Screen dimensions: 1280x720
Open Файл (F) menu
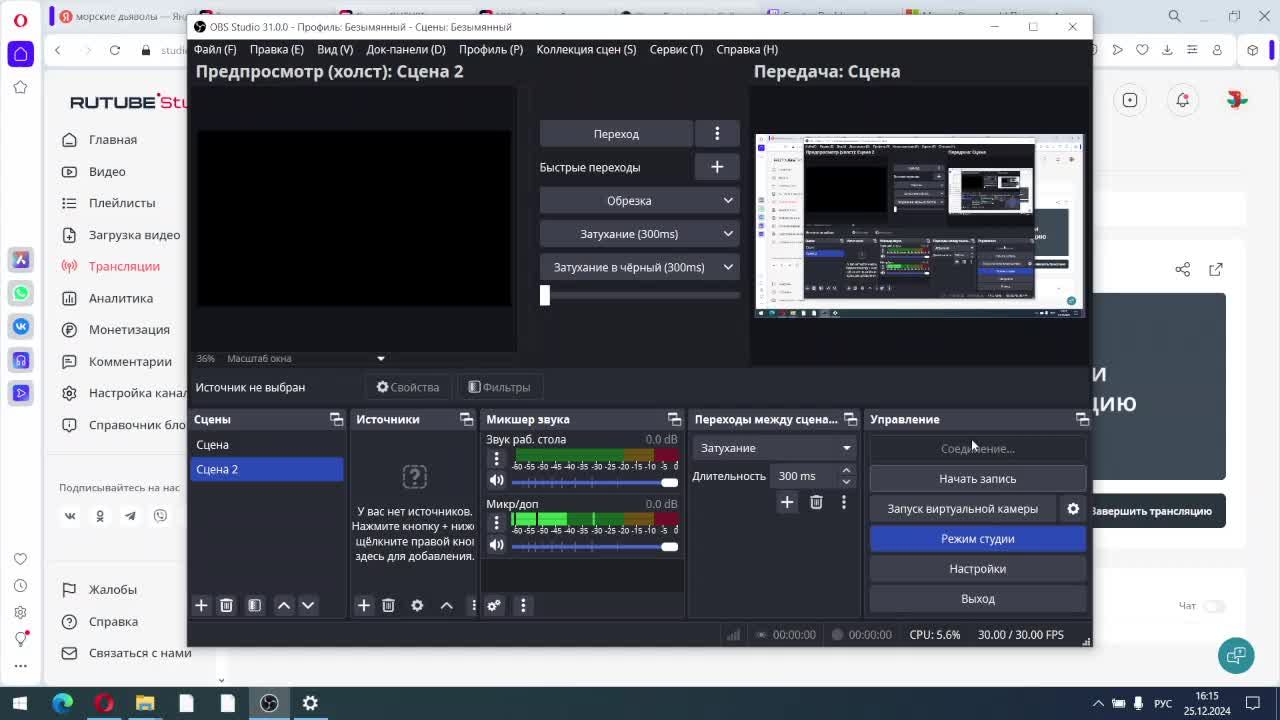tap(215, 49)
